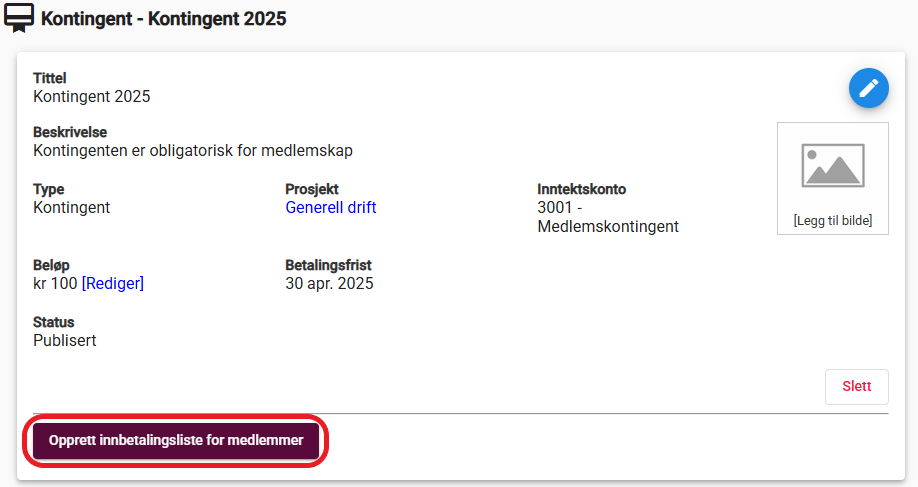
Task: Click the amount text kr 100
Action: click(55, 283)
